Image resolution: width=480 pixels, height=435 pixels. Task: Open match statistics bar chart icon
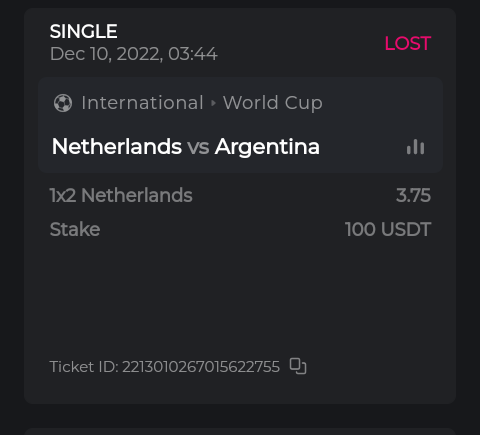415,147
